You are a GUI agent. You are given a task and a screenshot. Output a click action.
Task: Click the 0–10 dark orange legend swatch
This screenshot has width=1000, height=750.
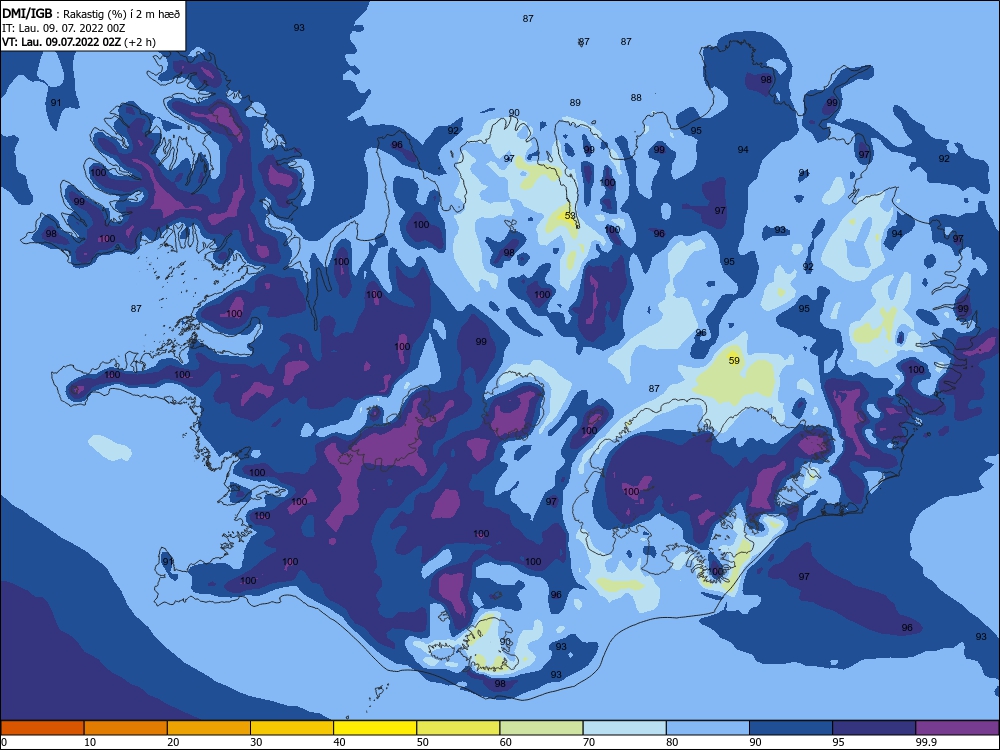coord(42,728)
